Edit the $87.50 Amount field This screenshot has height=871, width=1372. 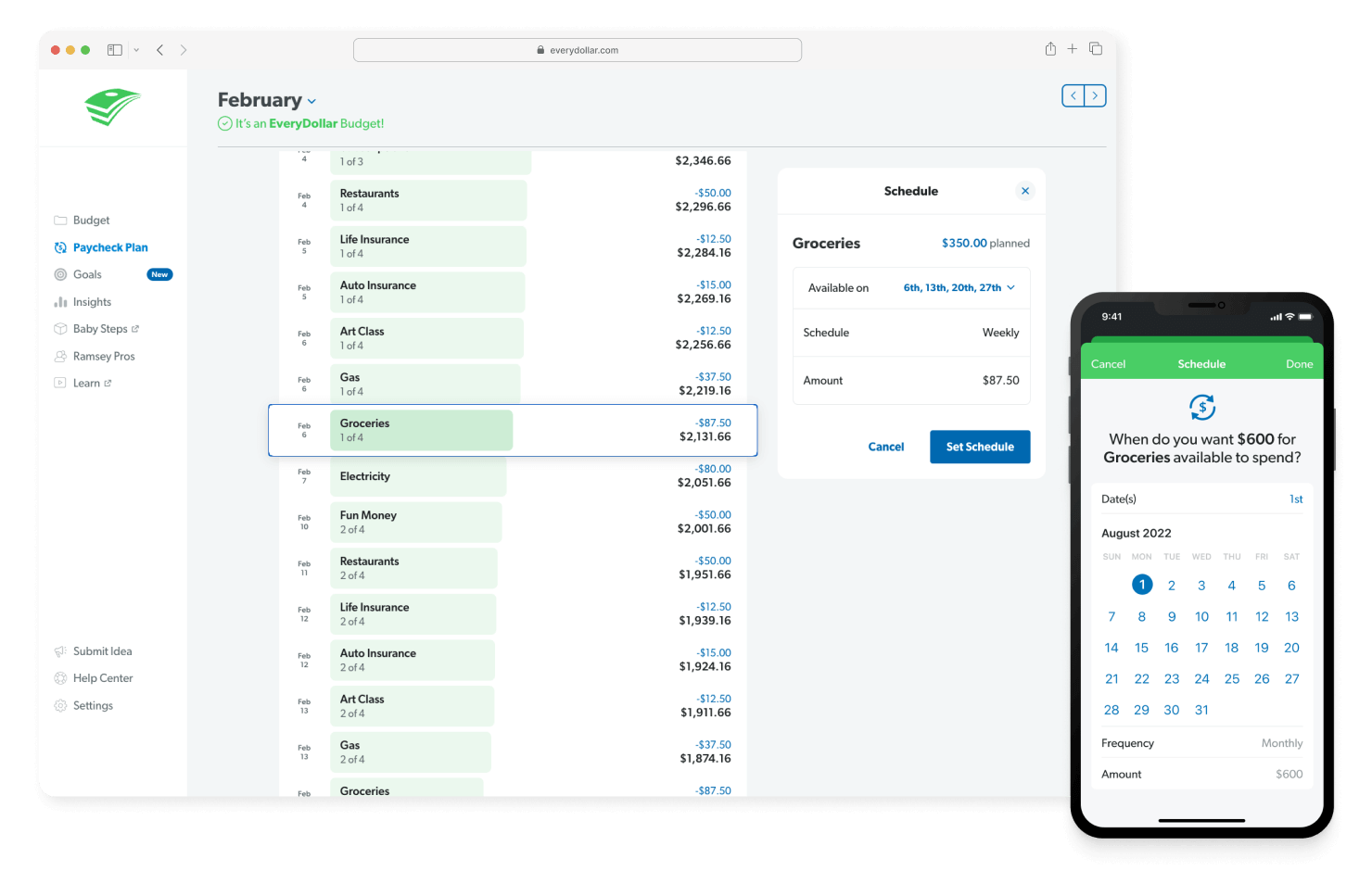click(x=911, y=381)
